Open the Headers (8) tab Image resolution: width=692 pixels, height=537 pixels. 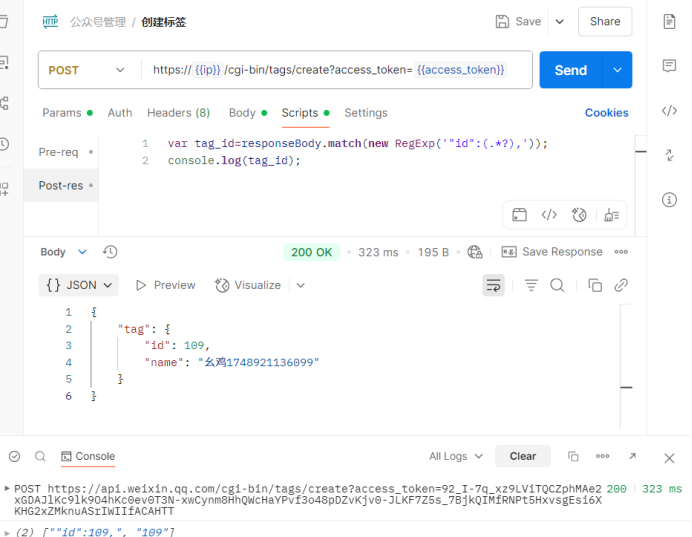178,113
